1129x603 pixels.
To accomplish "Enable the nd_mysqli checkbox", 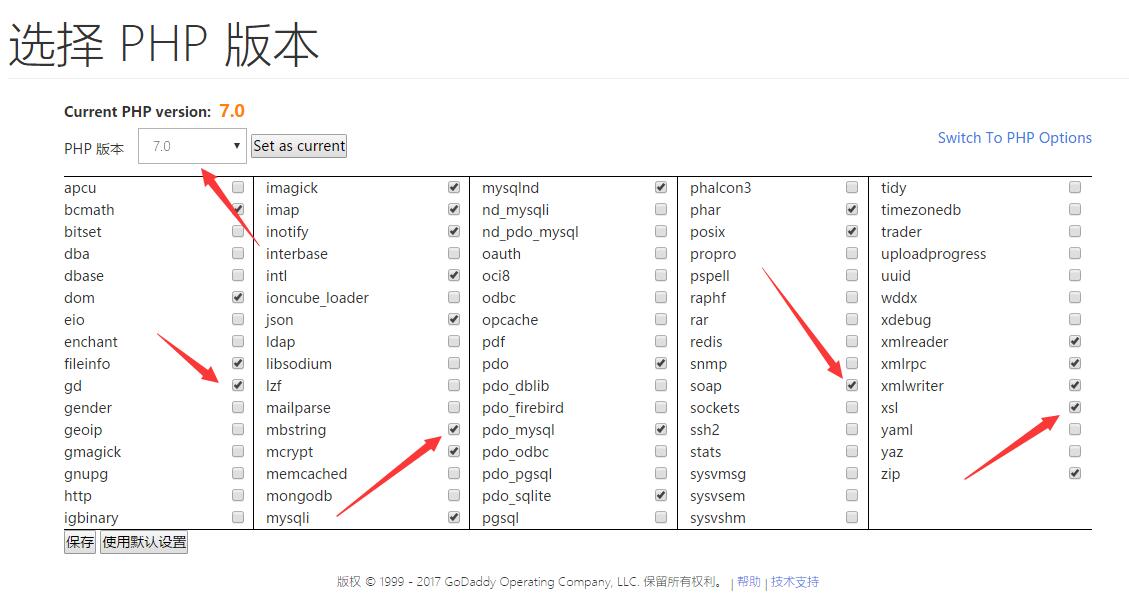I will tap(660, 210).
